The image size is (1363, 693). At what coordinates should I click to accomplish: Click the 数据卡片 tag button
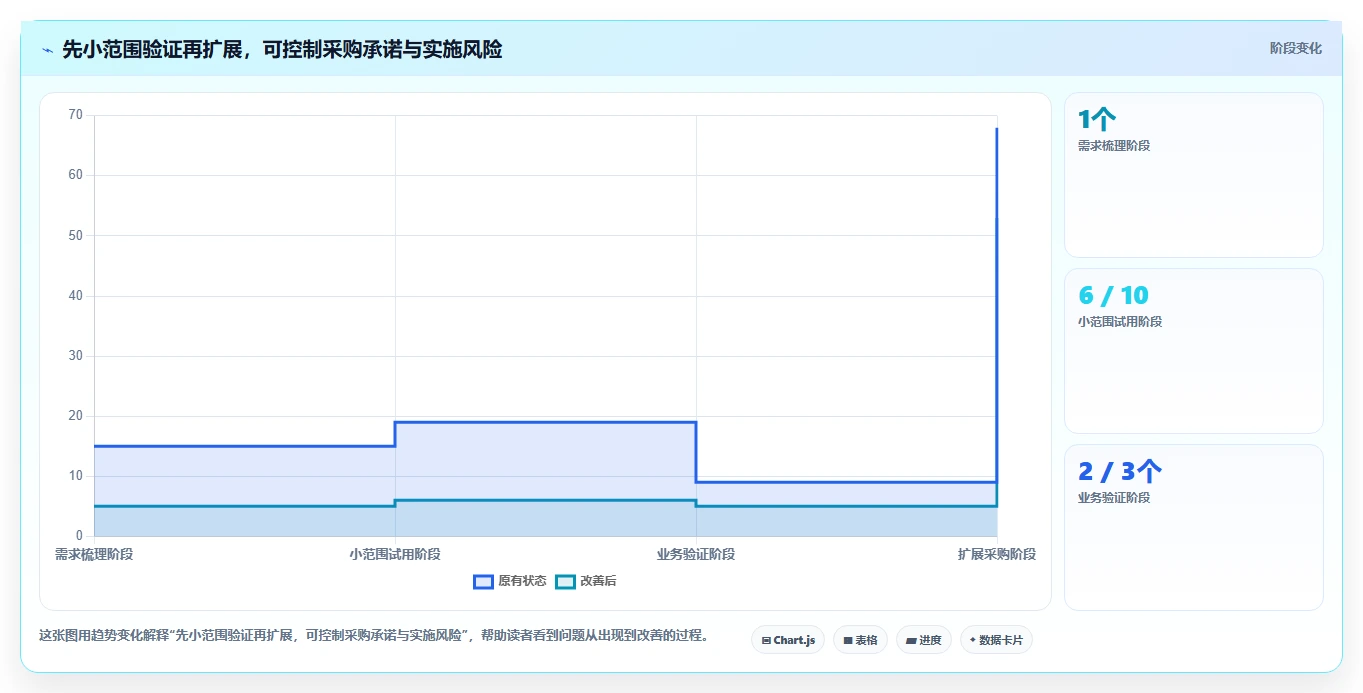pyautogui.click(x=996, y=640)
